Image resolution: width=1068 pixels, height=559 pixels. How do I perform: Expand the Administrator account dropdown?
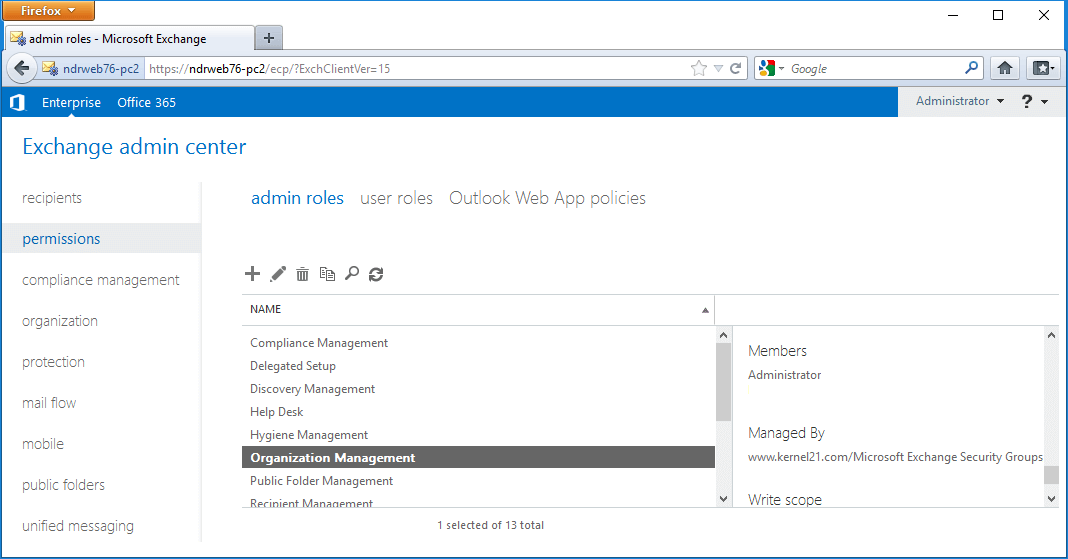click(960, 101)
